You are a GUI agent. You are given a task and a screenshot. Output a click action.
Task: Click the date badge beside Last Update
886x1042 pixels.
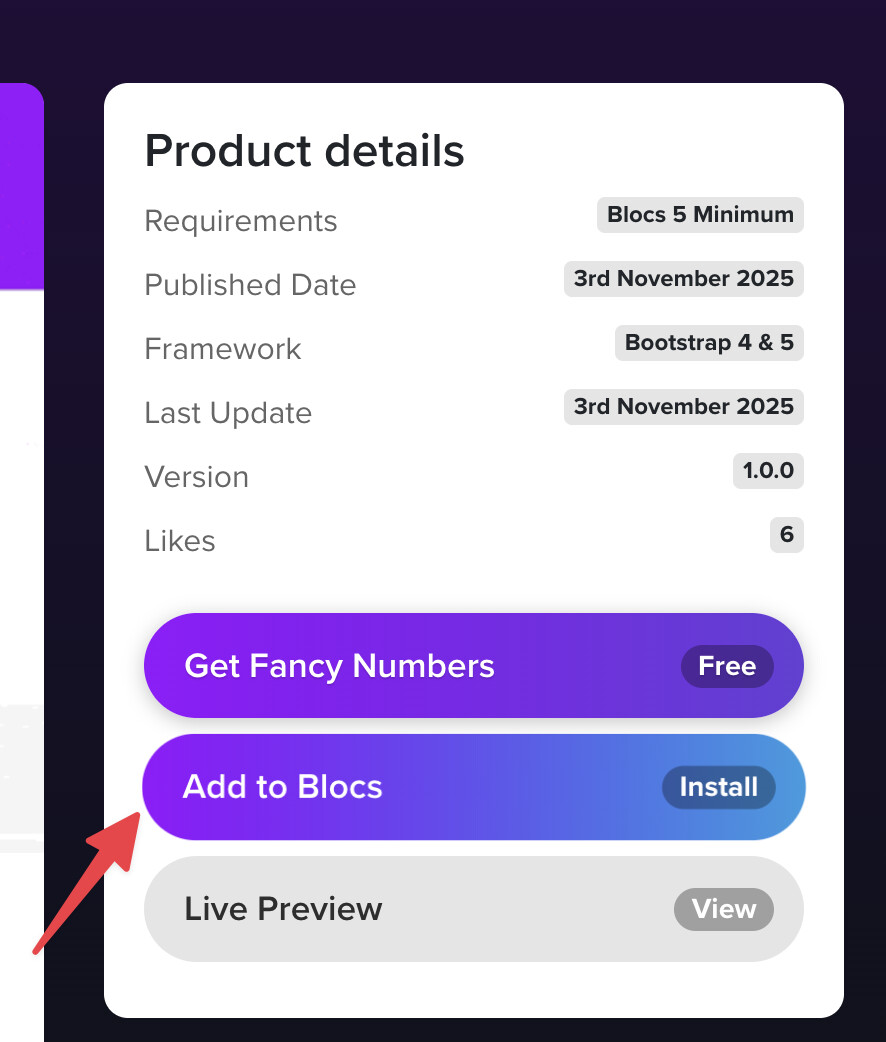(x=684, y=407)
